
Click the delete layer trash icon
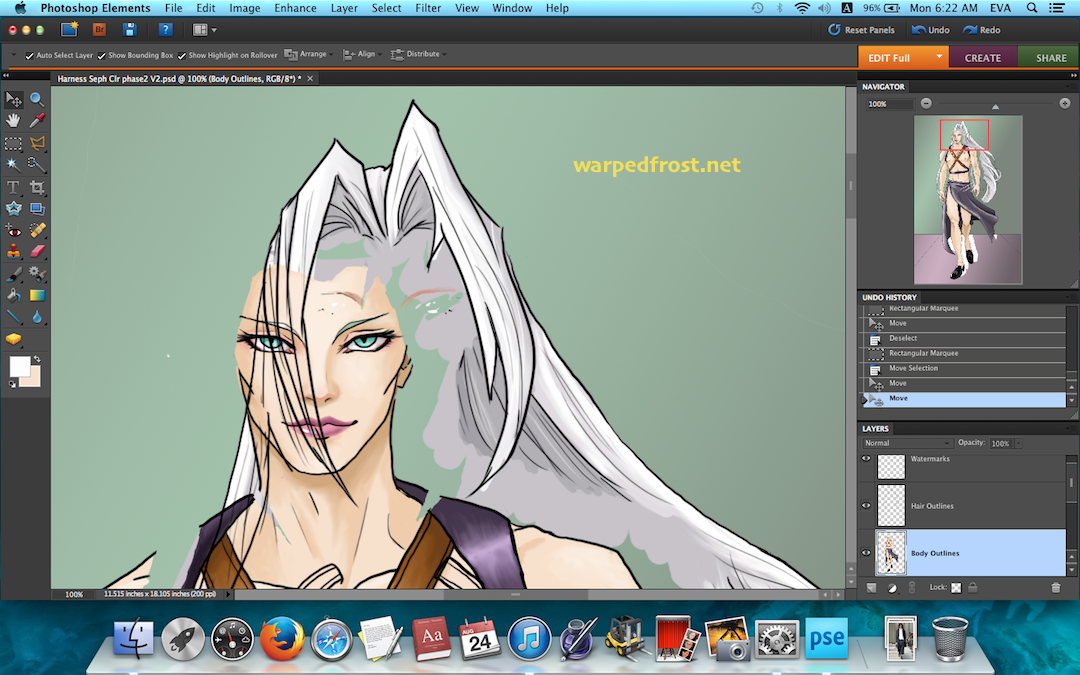1055,588
